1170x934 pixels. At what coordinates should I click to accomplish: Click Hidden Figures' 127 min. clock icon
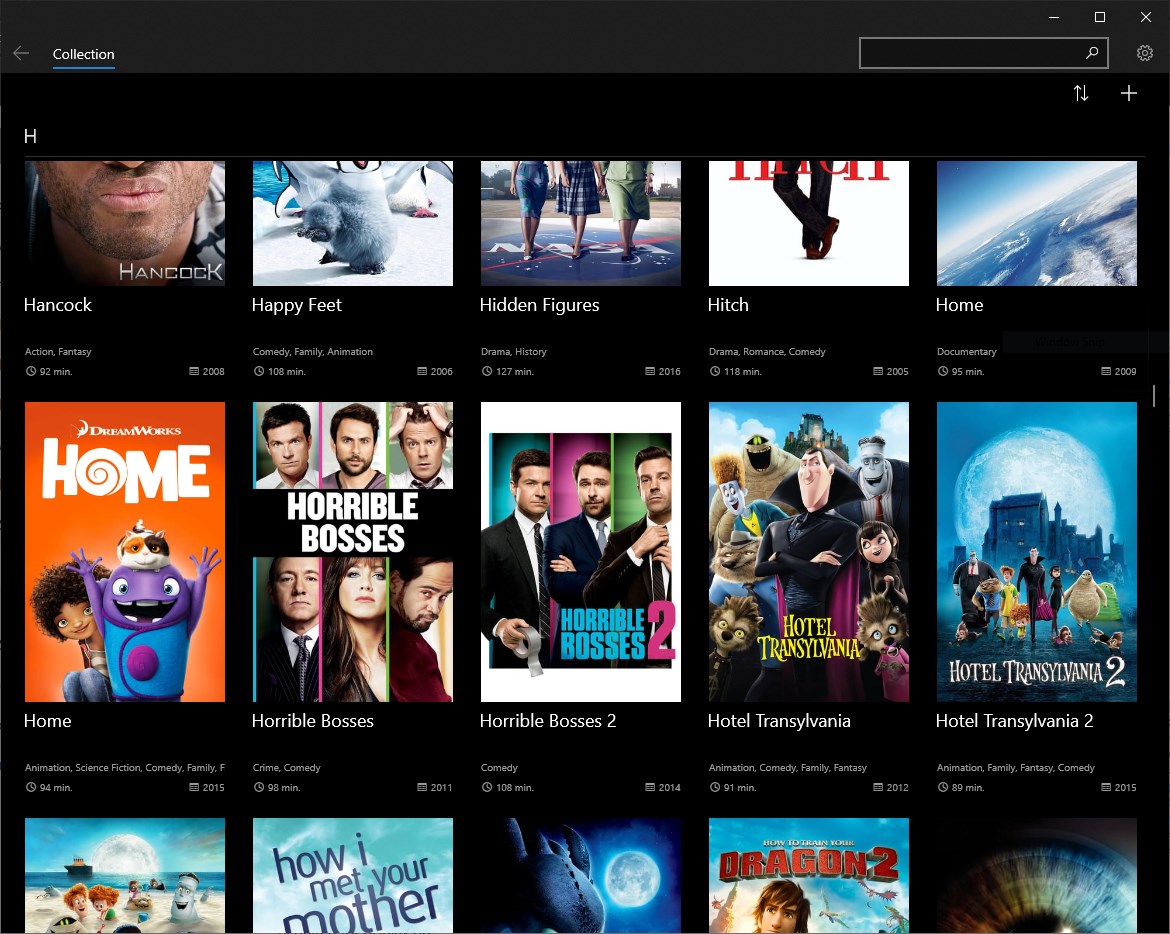click(x=487, y=371)
